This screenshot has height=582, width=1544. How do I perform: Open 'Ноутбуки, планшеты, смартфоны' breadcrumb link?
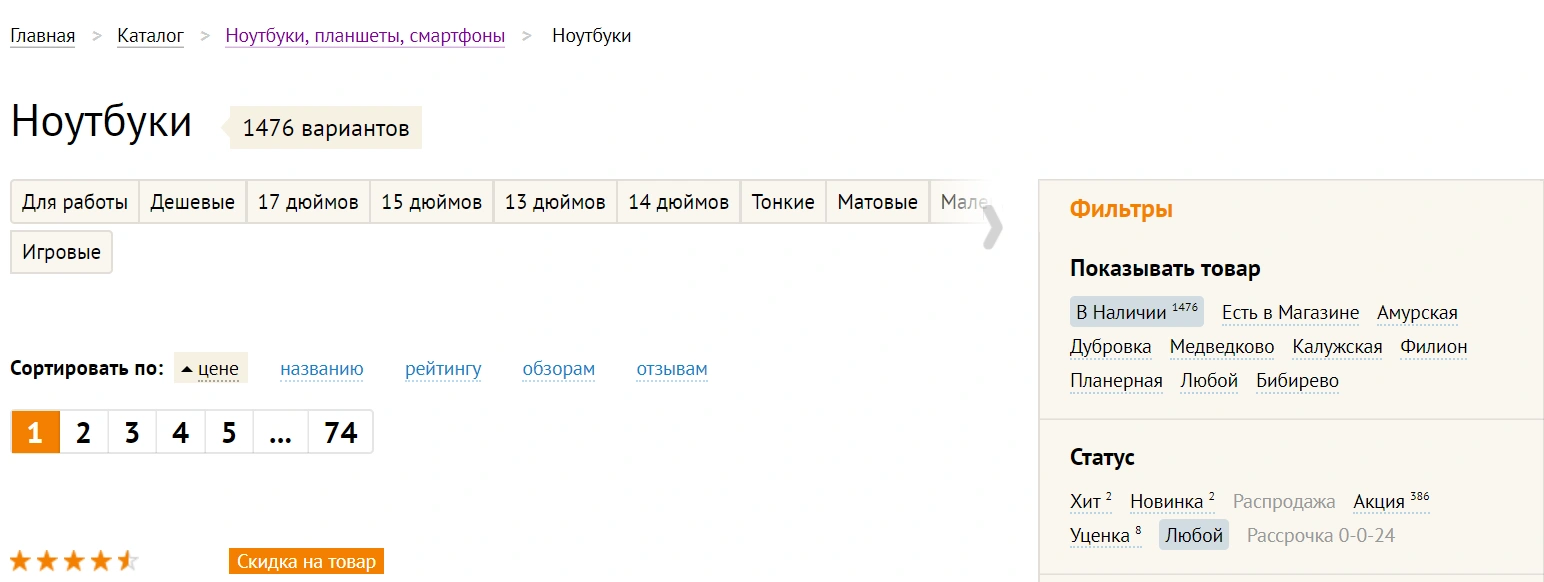coord(365,36)
